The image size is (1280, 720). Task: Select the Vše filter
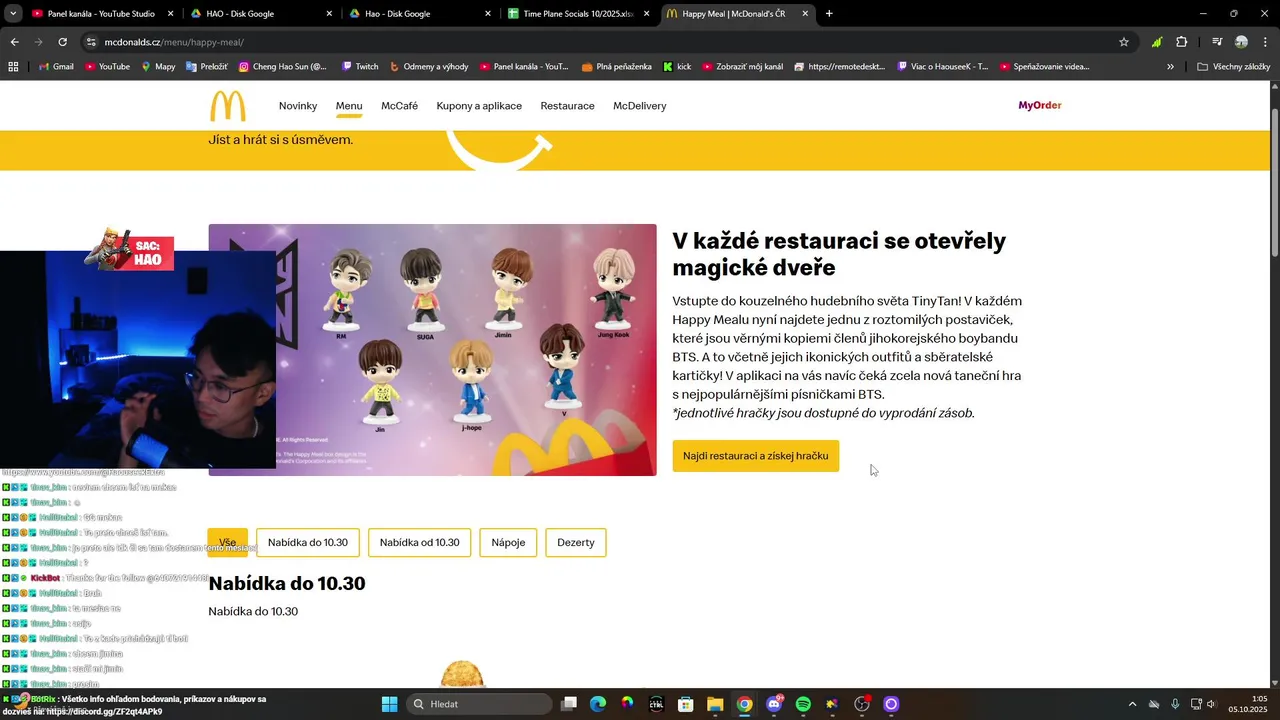click(228, 543)
